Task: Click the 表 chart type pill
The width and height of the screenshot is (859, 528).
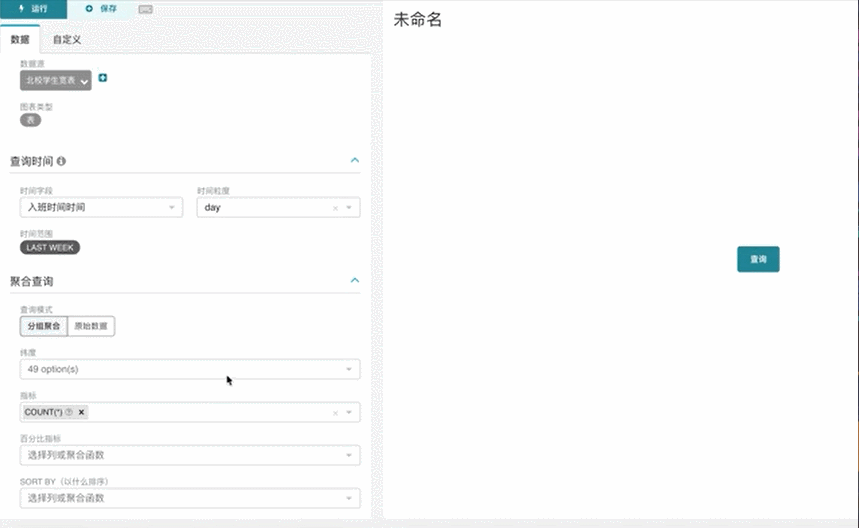Action: (x=31, y=120)
